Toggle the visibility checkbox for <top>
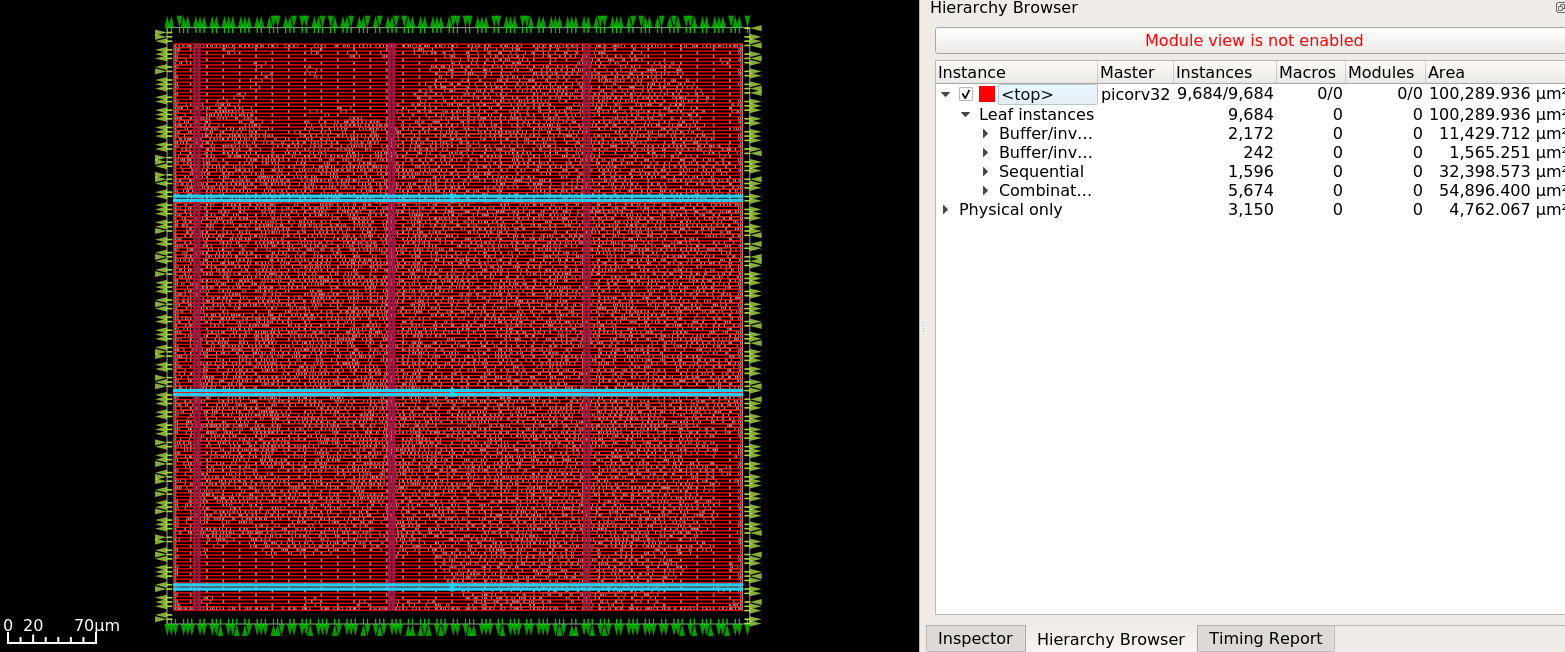The image size is (1565, 652). pyautogui.click(x=966, y=93)
